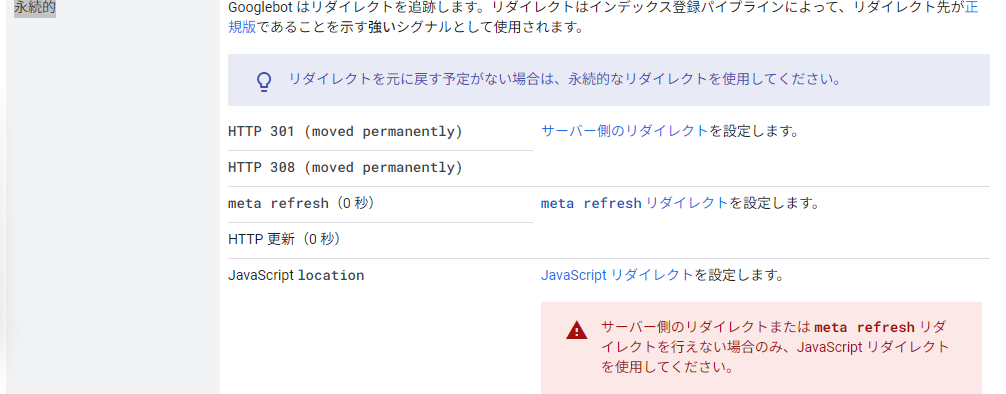Click the highlighted 永続的 text
This screenshot has height=394, width=1006.
[x=35, y=8]
